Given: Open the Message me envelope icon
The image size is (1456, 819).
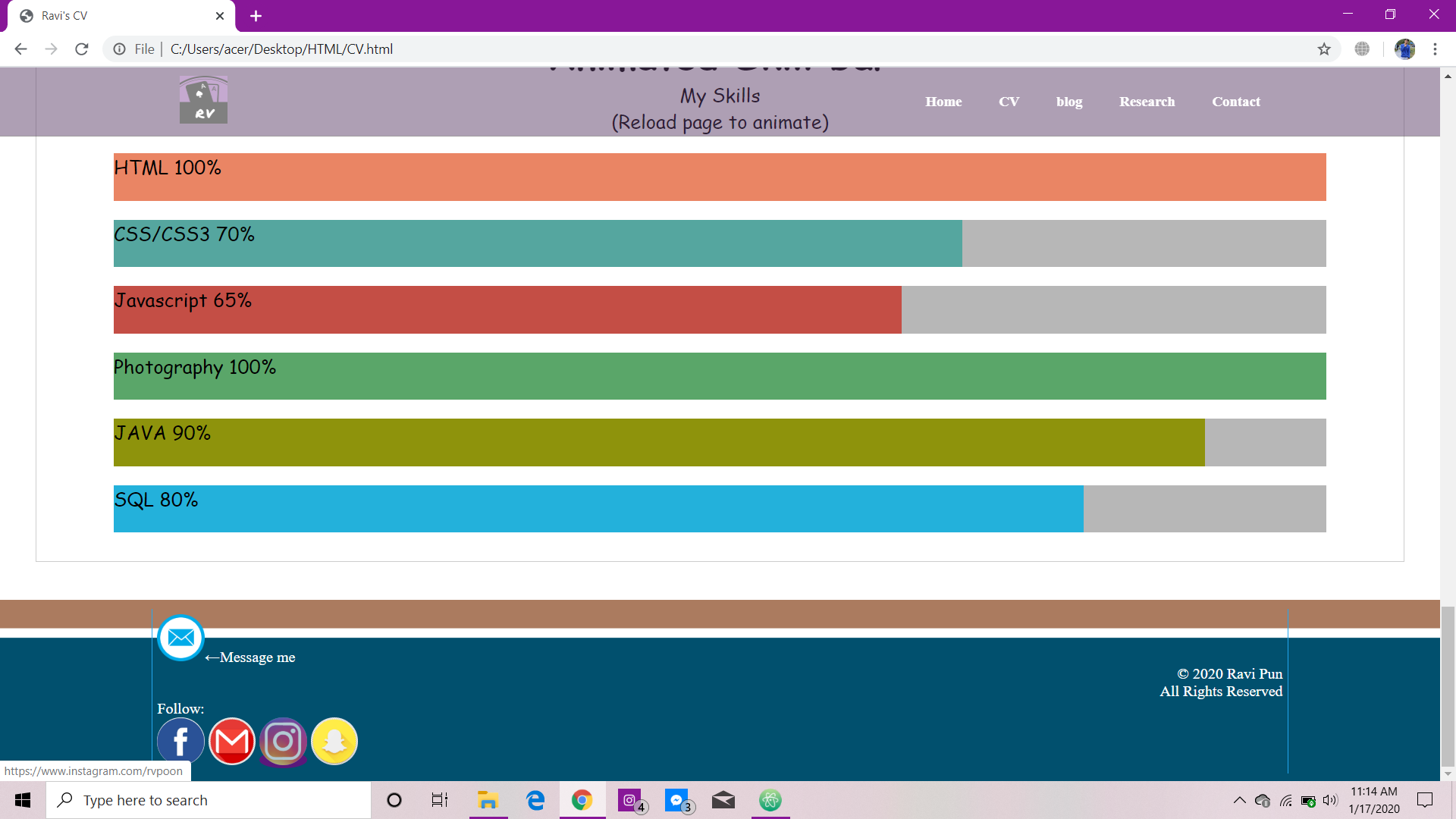Looking at the screenshot, I should 180,638.
